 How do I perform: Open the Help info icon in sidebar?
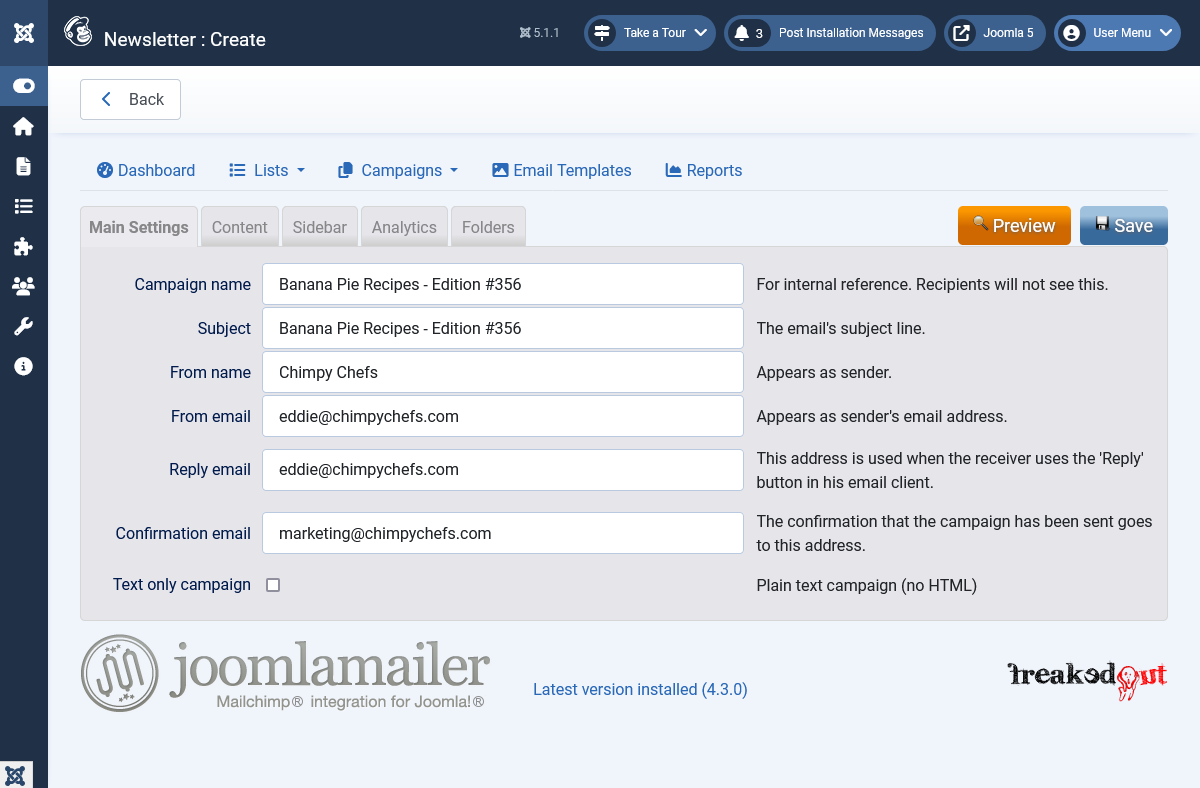click(x=24, y=366)
